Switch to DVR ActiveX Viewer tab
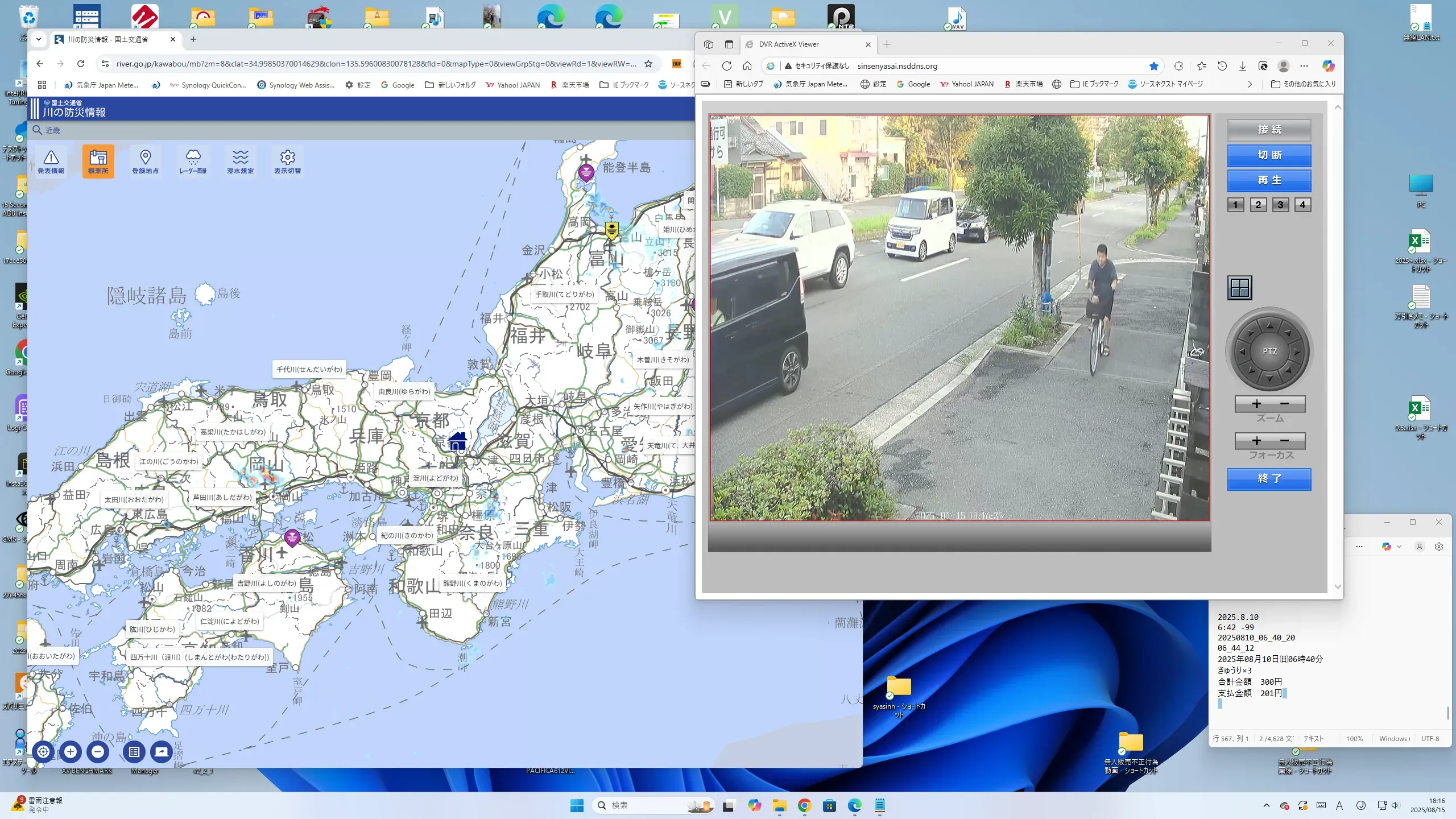The width and height of the screenshot is (1456, 819). 789,44
